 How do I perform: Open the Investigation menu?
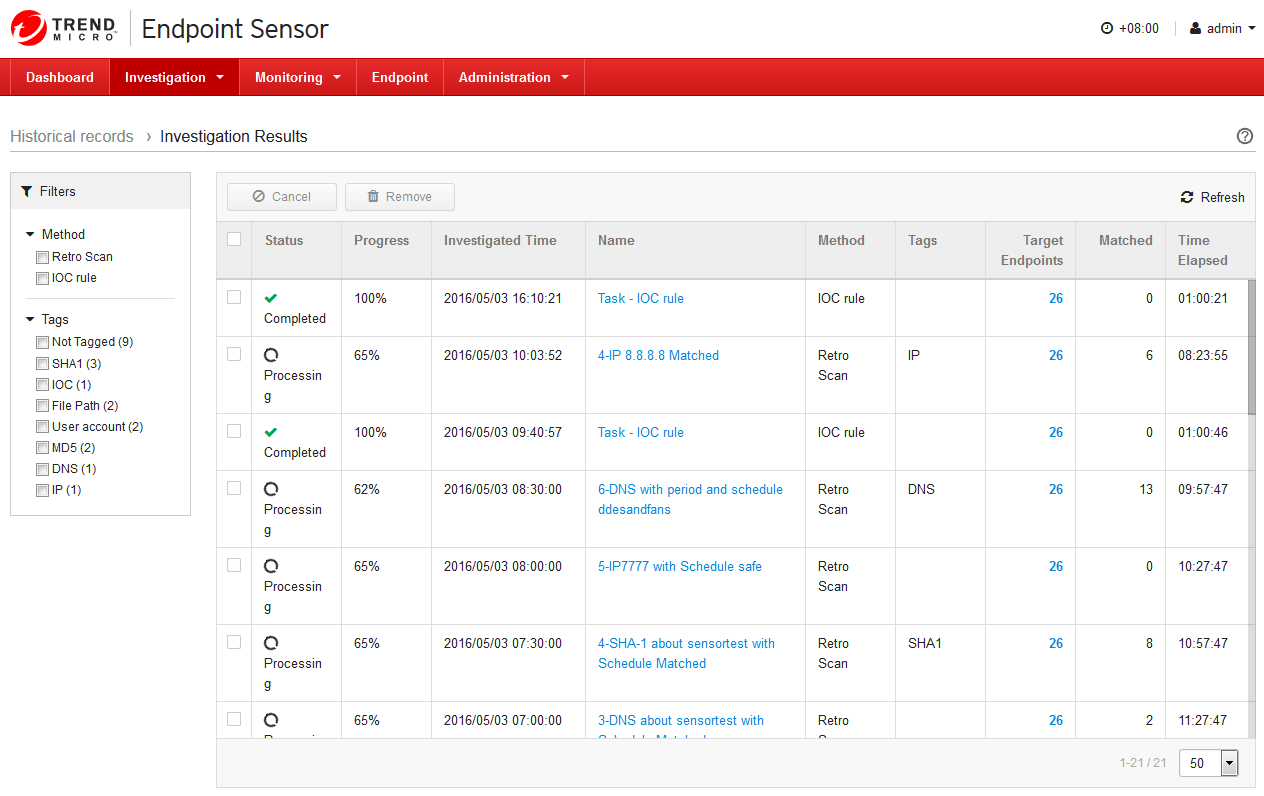pos(174,77)
